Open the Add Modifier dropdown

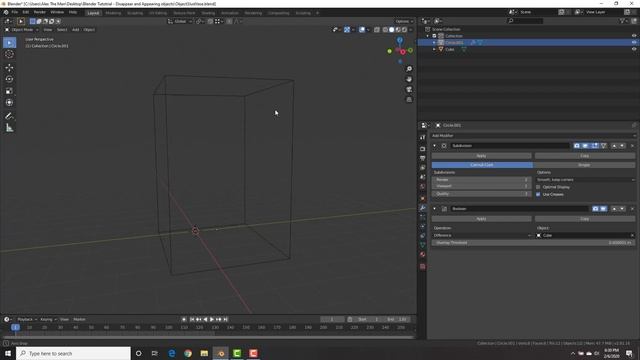[x=533, y=136]
